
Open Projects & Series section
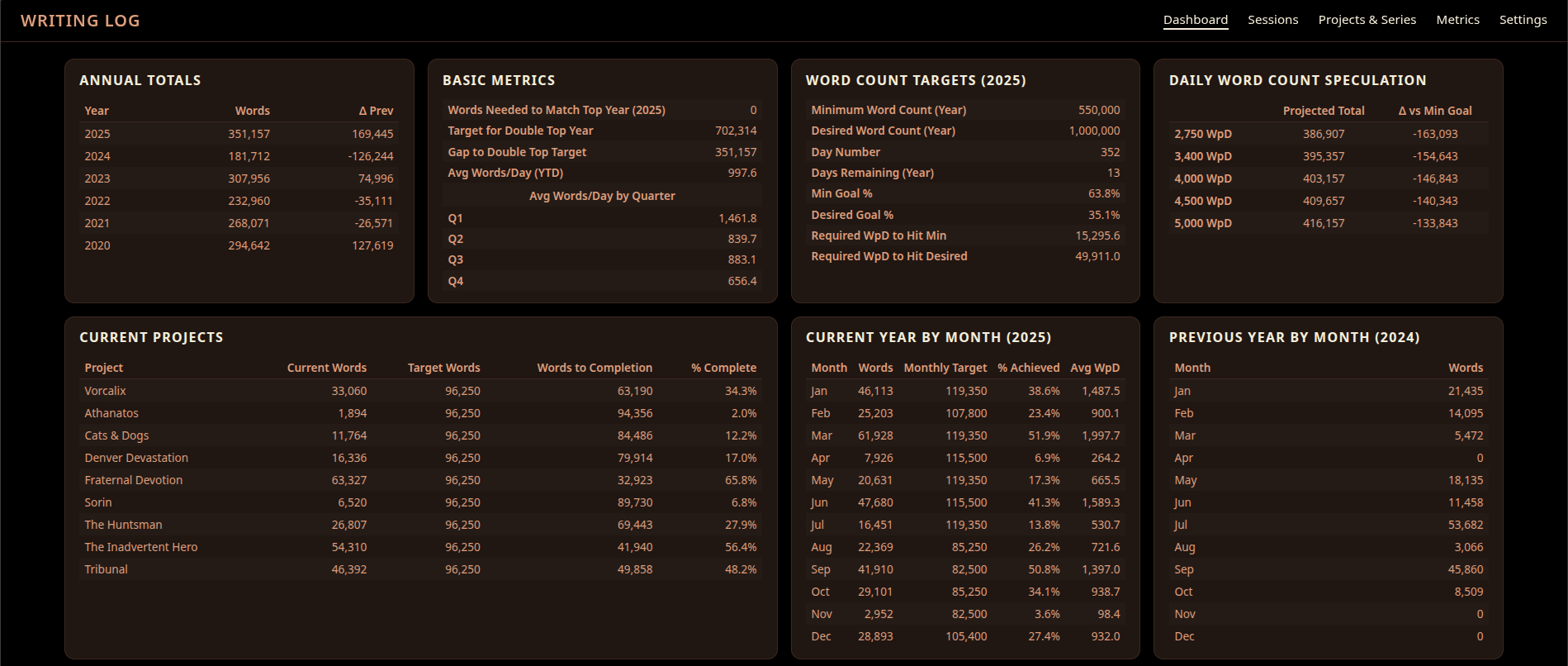point(1367,20)
